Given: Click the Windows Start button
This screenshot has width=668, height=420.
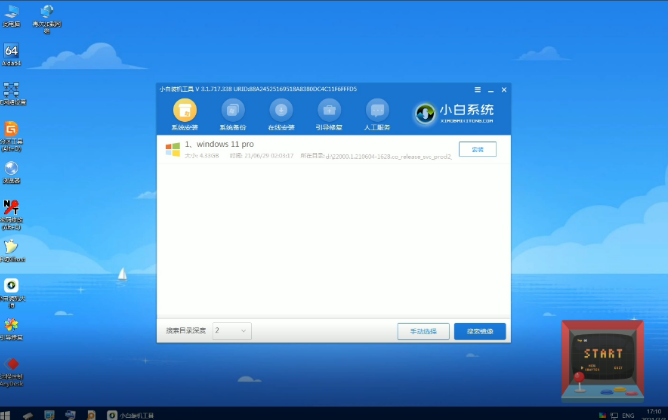Looking at the screenshot, I should tap(7, 414).
